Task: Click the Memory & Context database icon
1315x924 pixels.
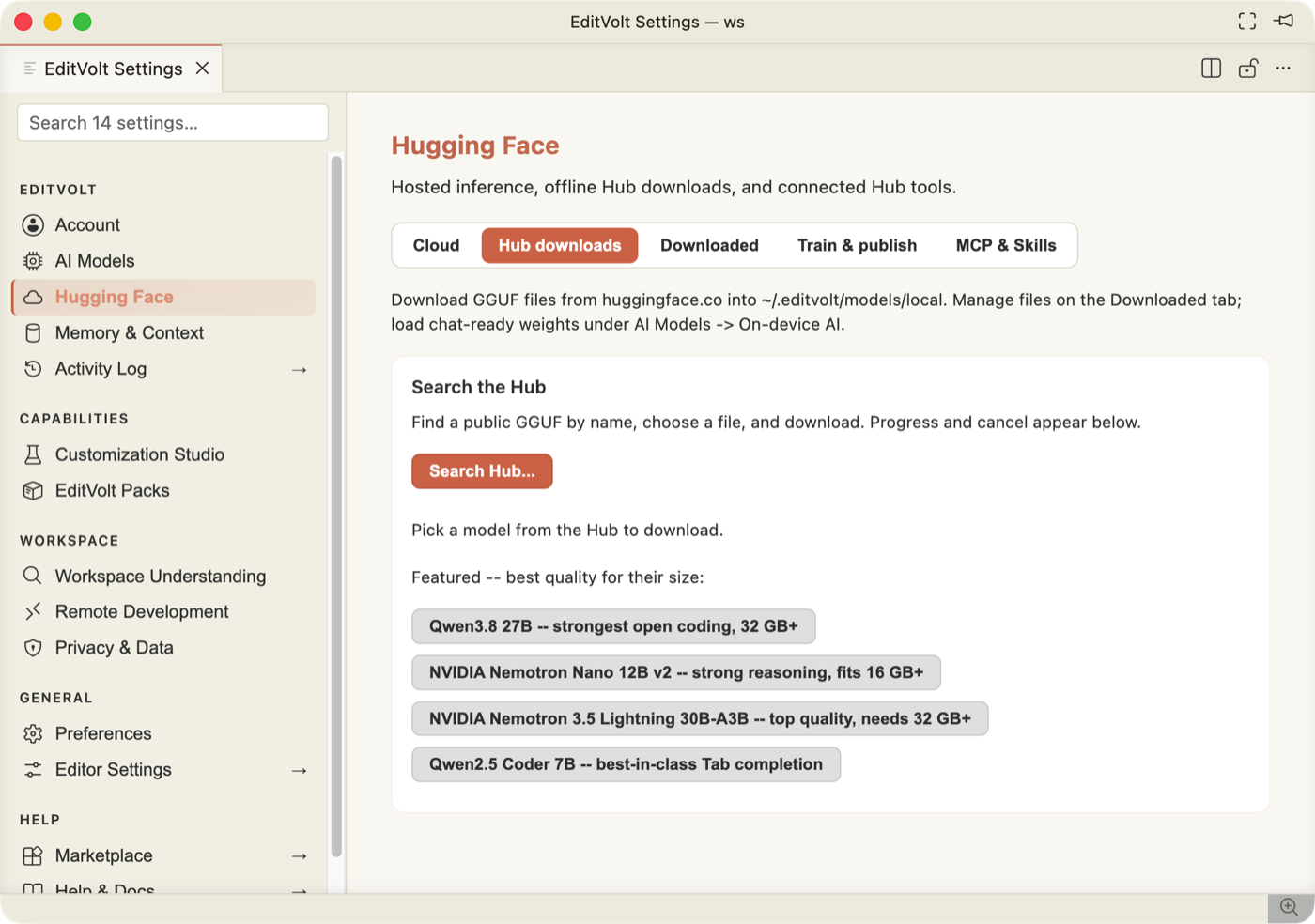Action: (33, 333)
